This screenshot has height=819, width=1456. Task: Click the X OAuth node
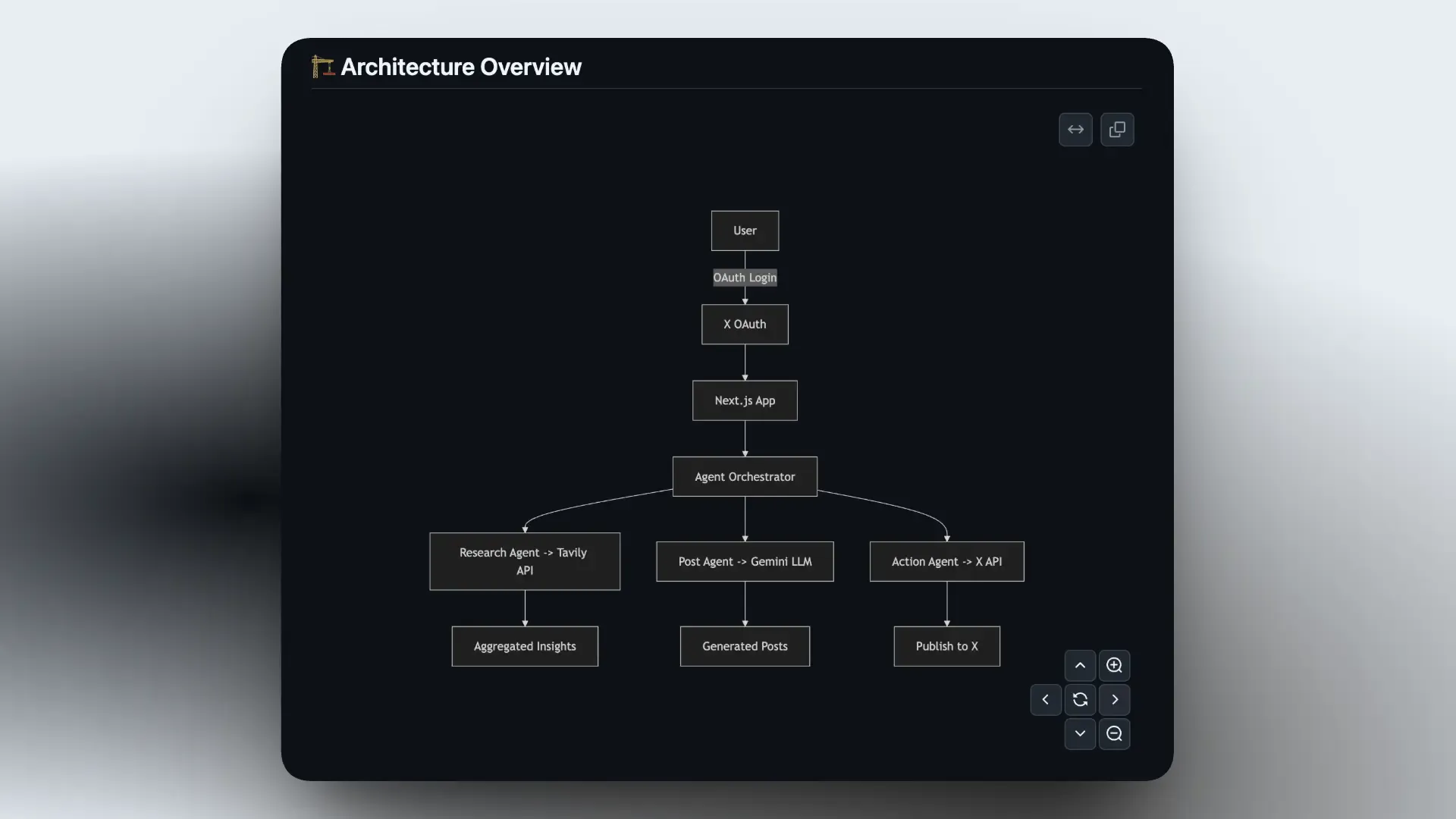[x=745, y=325]
